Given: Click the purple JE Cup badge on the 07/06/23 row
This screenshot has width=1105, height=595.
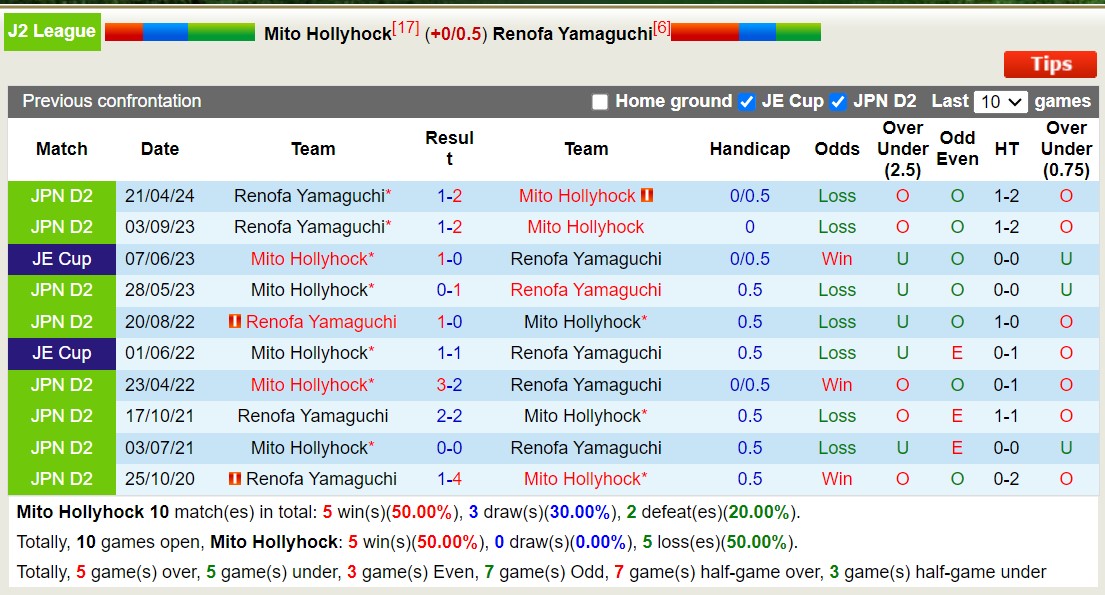Looking at the screenshot, I should pyautogui.click(x=61, y=259).
